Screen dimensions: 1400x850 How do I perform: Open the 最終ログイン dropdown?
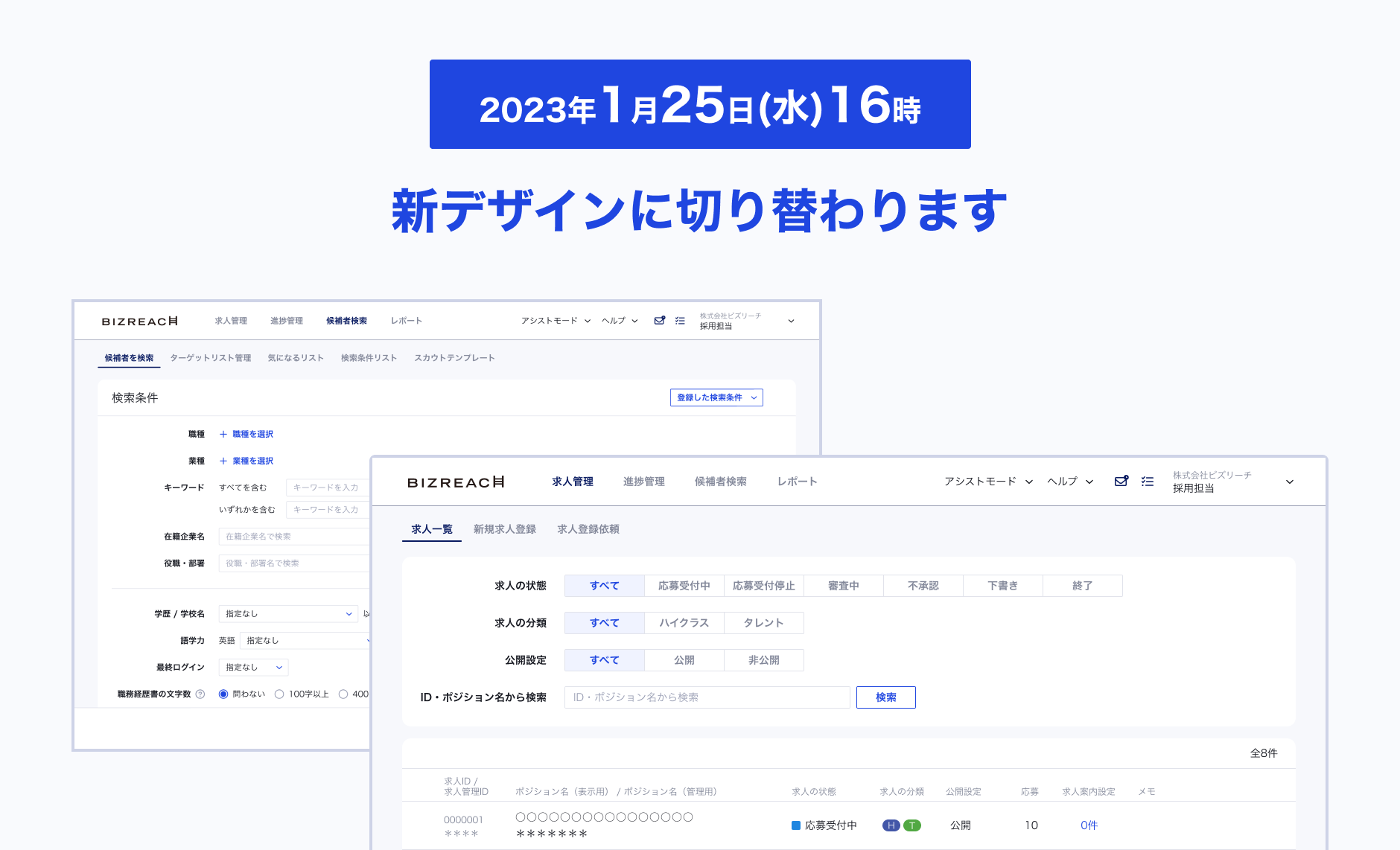253,668
